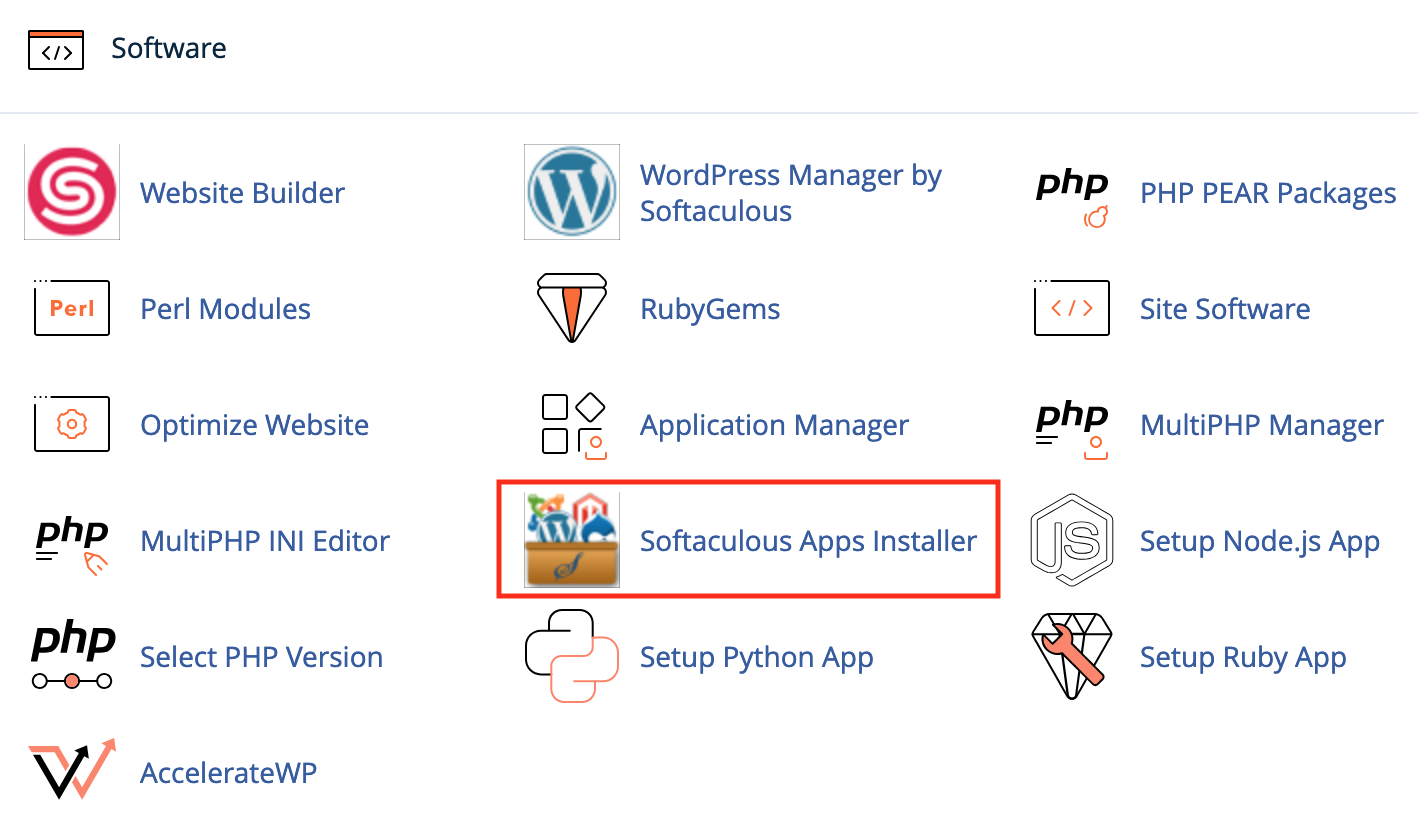Collapse the Software section header
This screenshot has height=814, width=1418.
pos(168,48)
